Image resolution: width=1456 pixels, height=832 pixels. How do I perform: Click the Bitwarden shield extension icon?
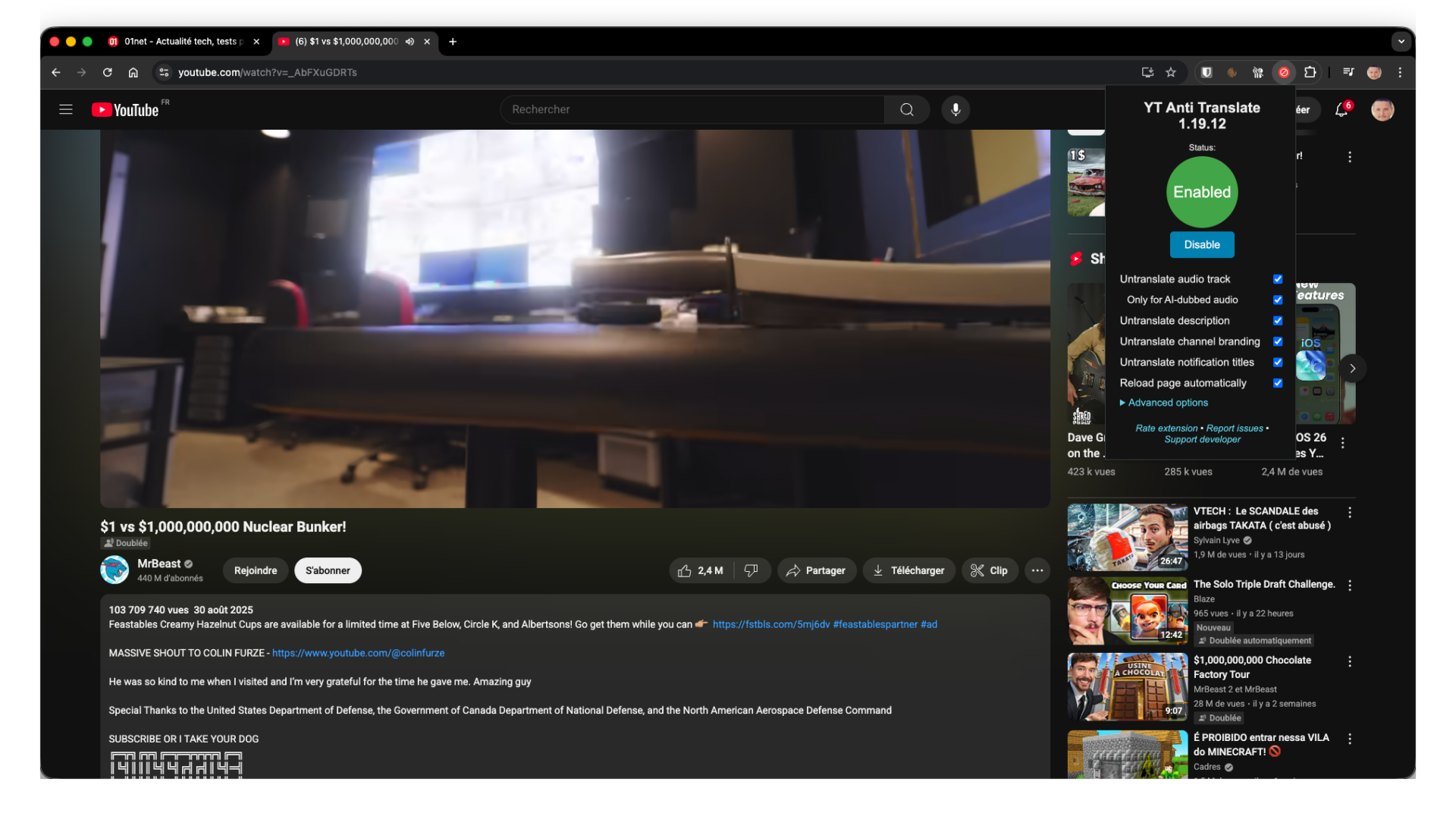(x=1207, y=72)
